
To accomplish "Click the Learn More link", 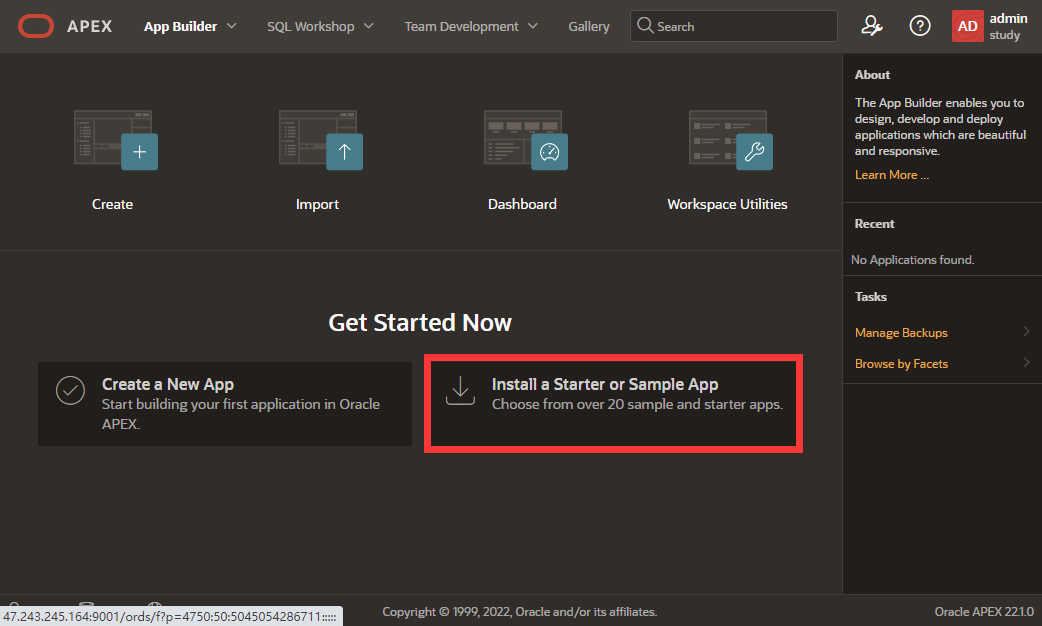I will click(x=892, y=175).
